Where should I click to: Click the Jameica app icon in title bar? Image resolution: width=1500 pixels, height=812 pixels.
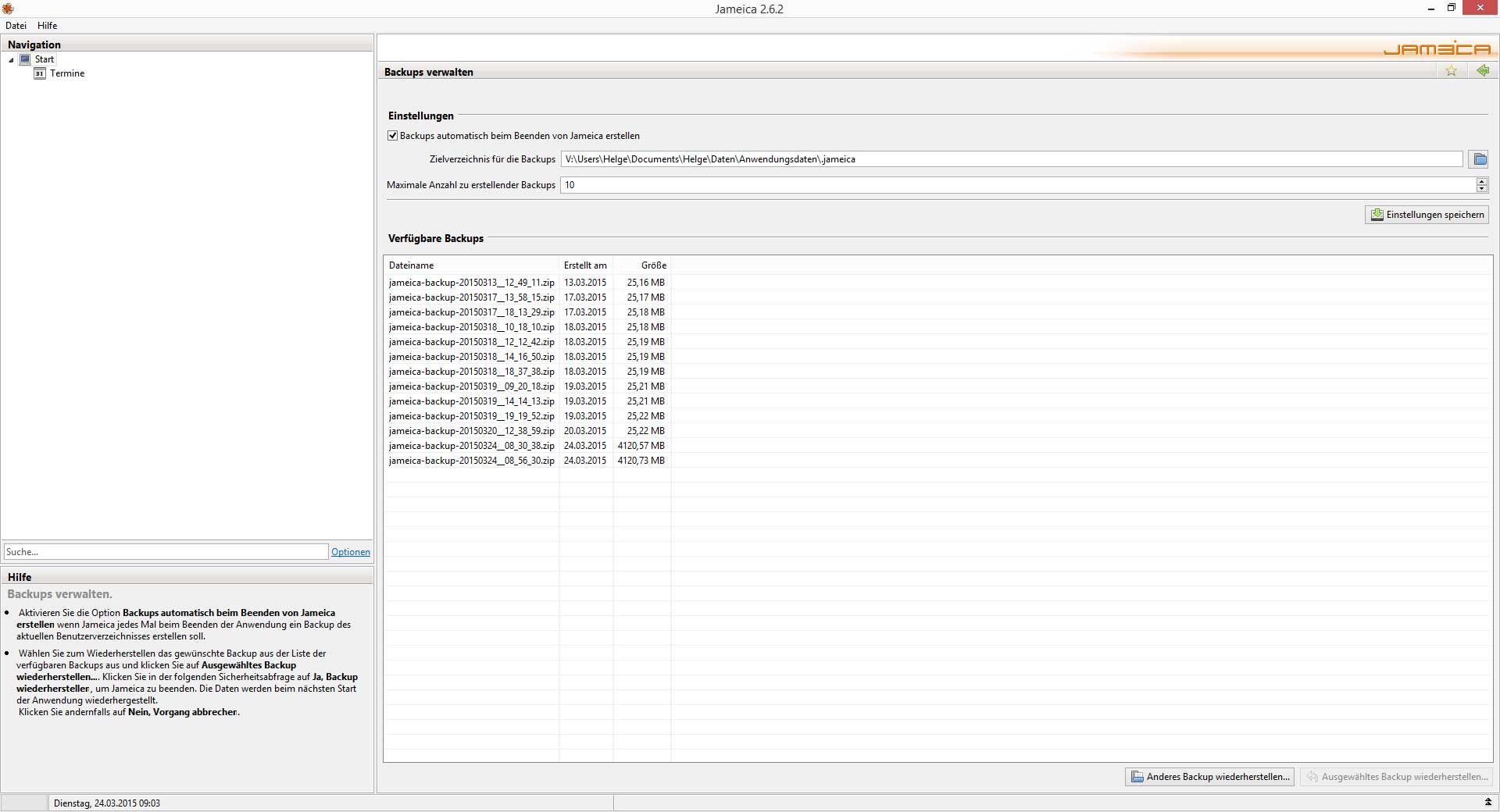pos(8,9)
